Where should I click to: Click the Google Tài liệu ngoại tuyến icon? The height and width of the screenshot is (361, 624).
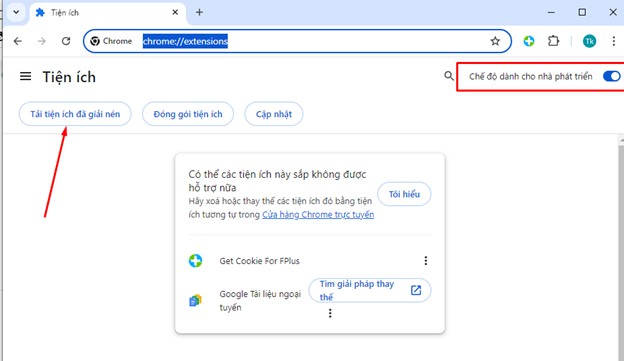pos(195,300)
